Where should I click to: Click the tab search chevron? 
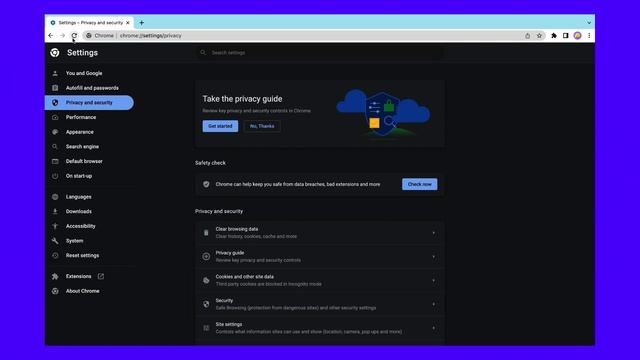pyautogui.click(x=589, y=23)
